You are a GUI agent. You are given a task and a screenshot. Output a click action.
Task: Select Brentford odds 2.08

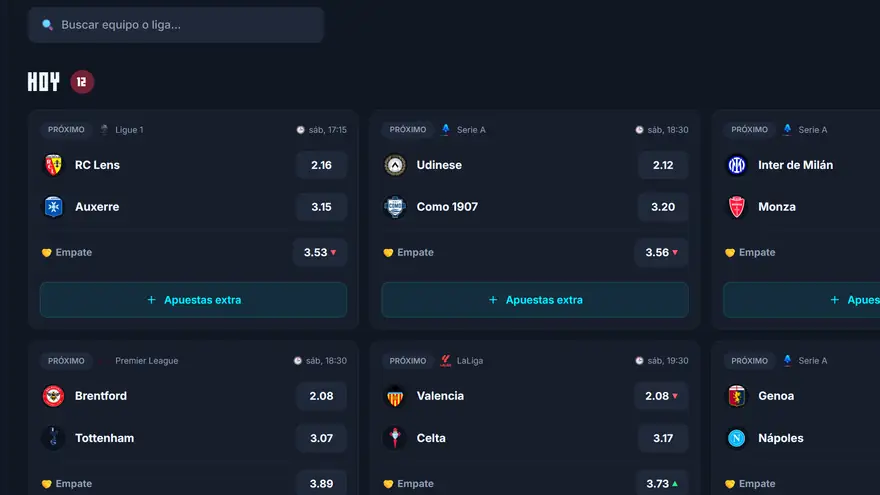coord(321,396)
